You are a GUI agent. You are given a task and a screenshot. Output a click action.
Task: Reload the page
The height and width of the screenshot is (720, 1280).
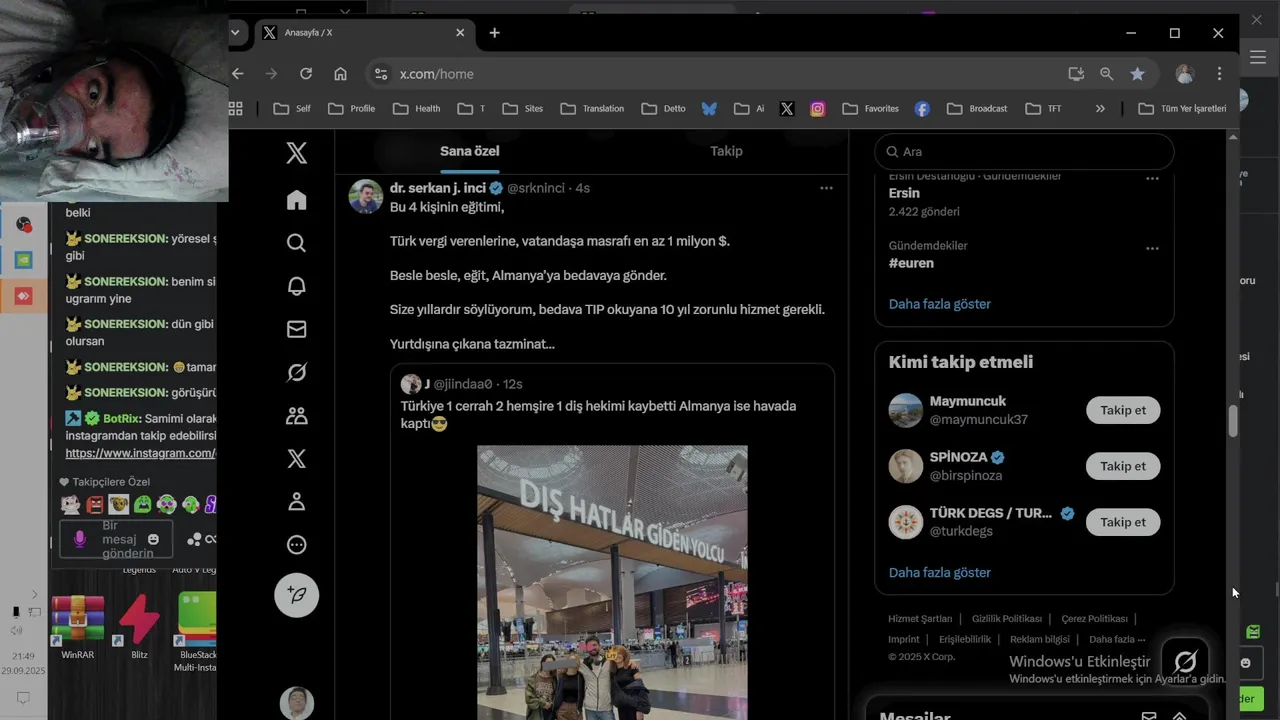pos(306,74)
